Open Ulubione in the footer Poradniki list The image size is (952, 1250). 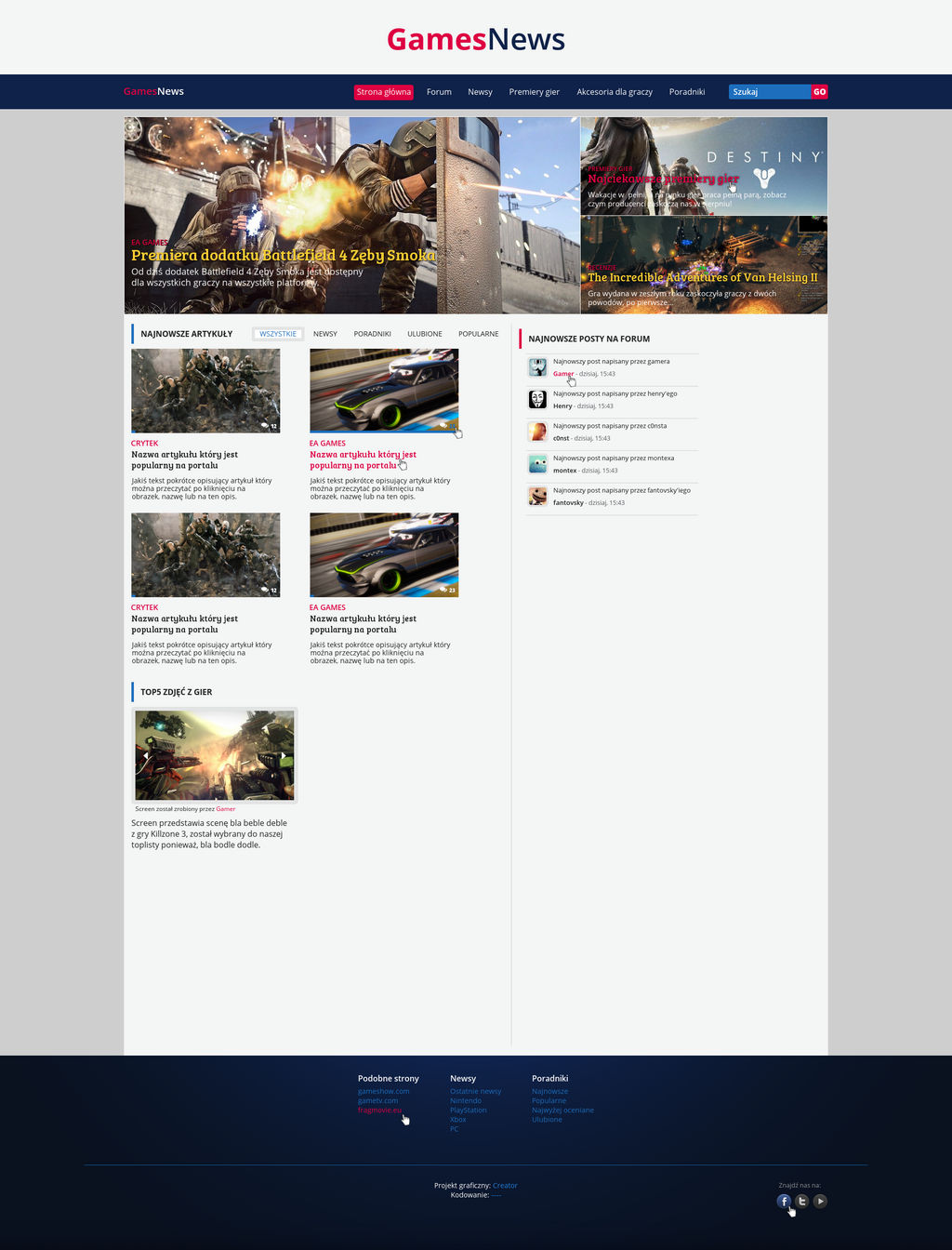tap(548, 1120)
